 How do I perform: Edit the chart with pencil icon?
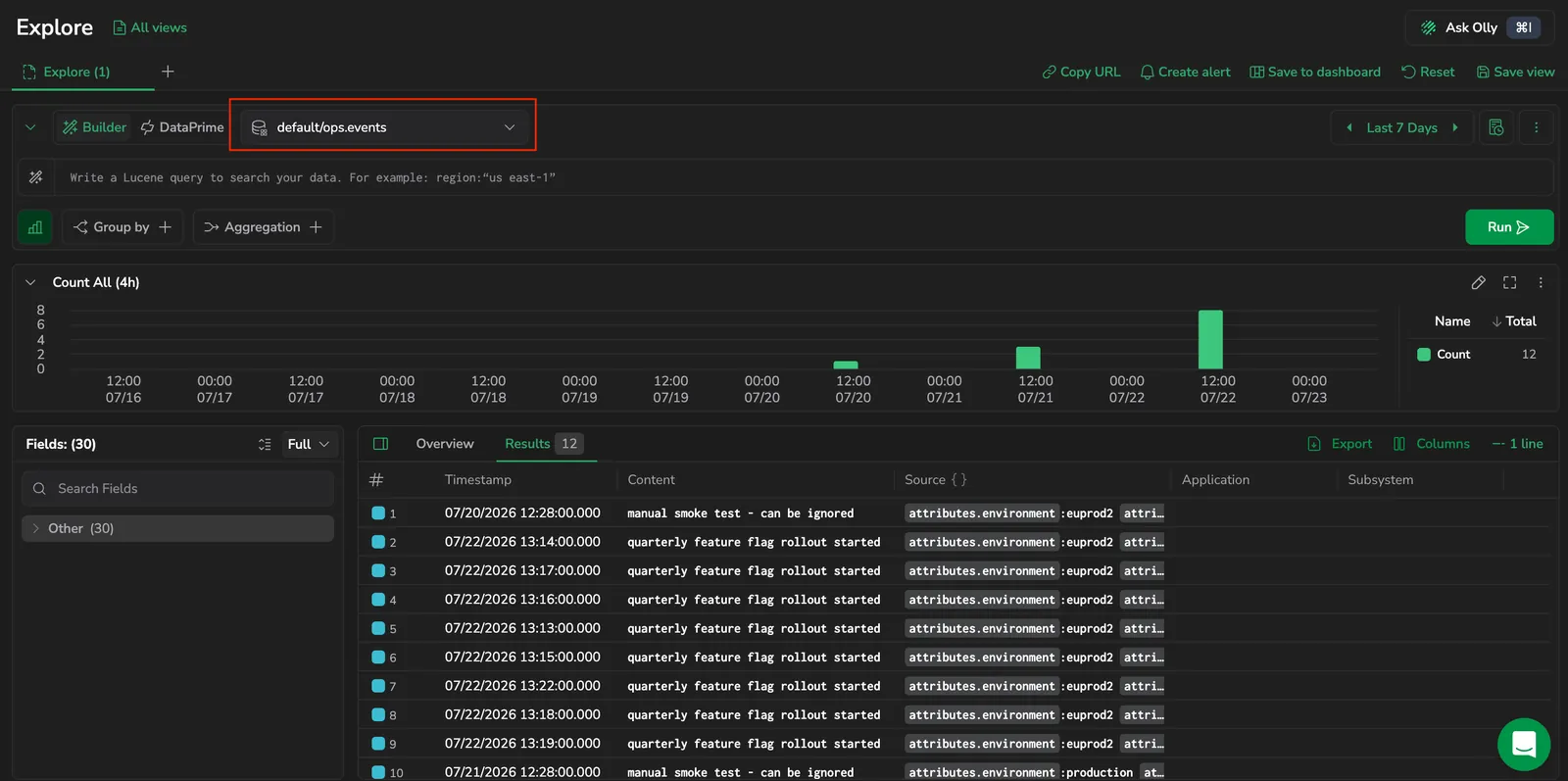click(1478, 282)
